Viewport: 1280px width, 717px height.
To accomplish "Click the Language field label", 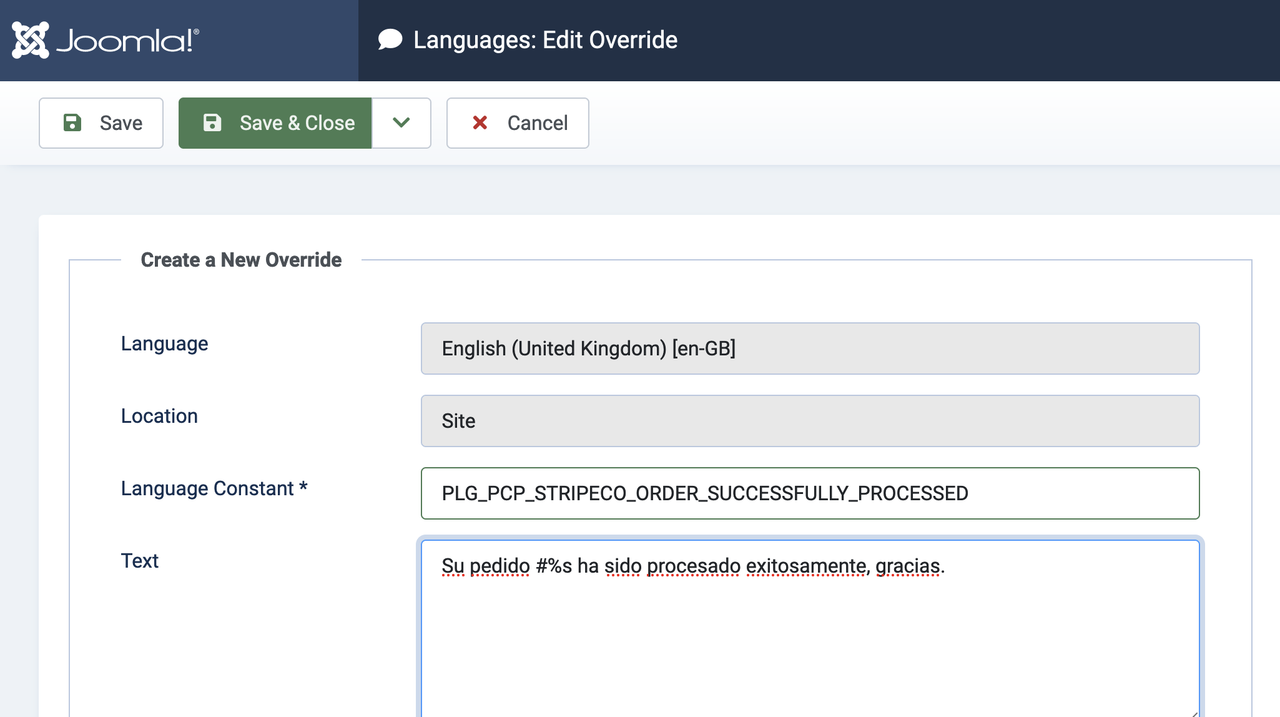I will coord(165,344).
